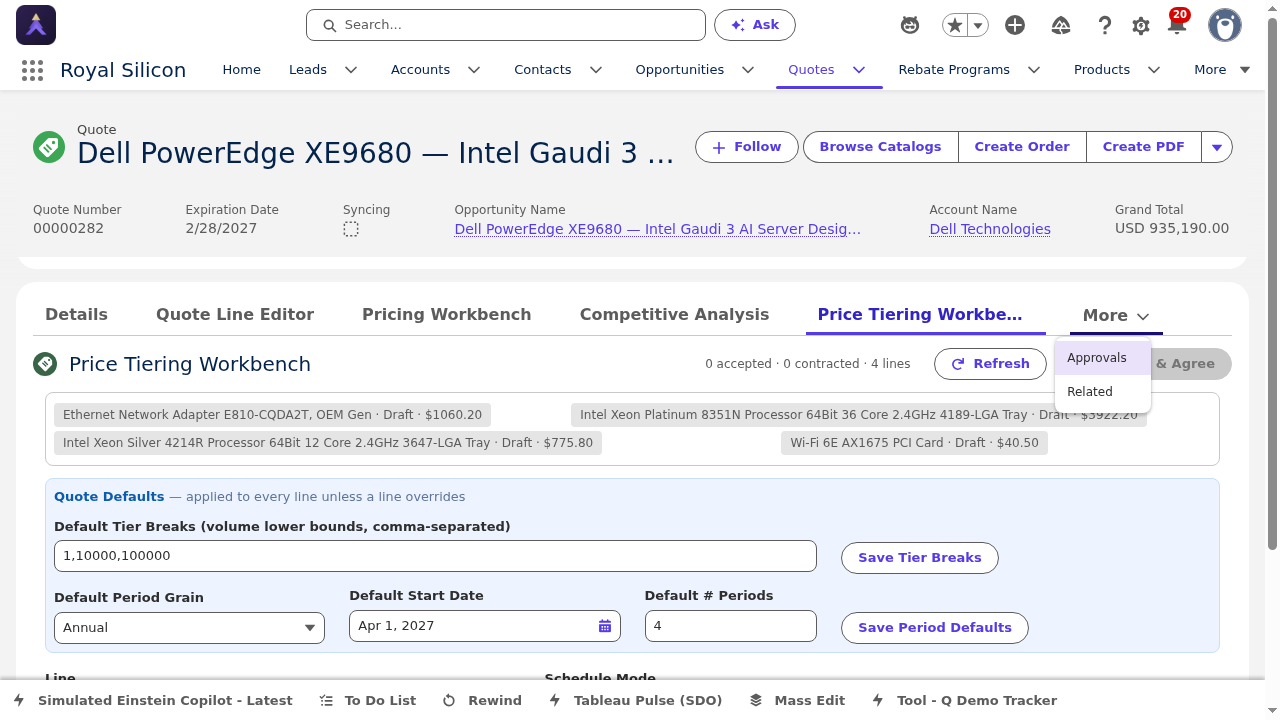Expand the Accounts nav dropdown chevron

coord(474,70)
